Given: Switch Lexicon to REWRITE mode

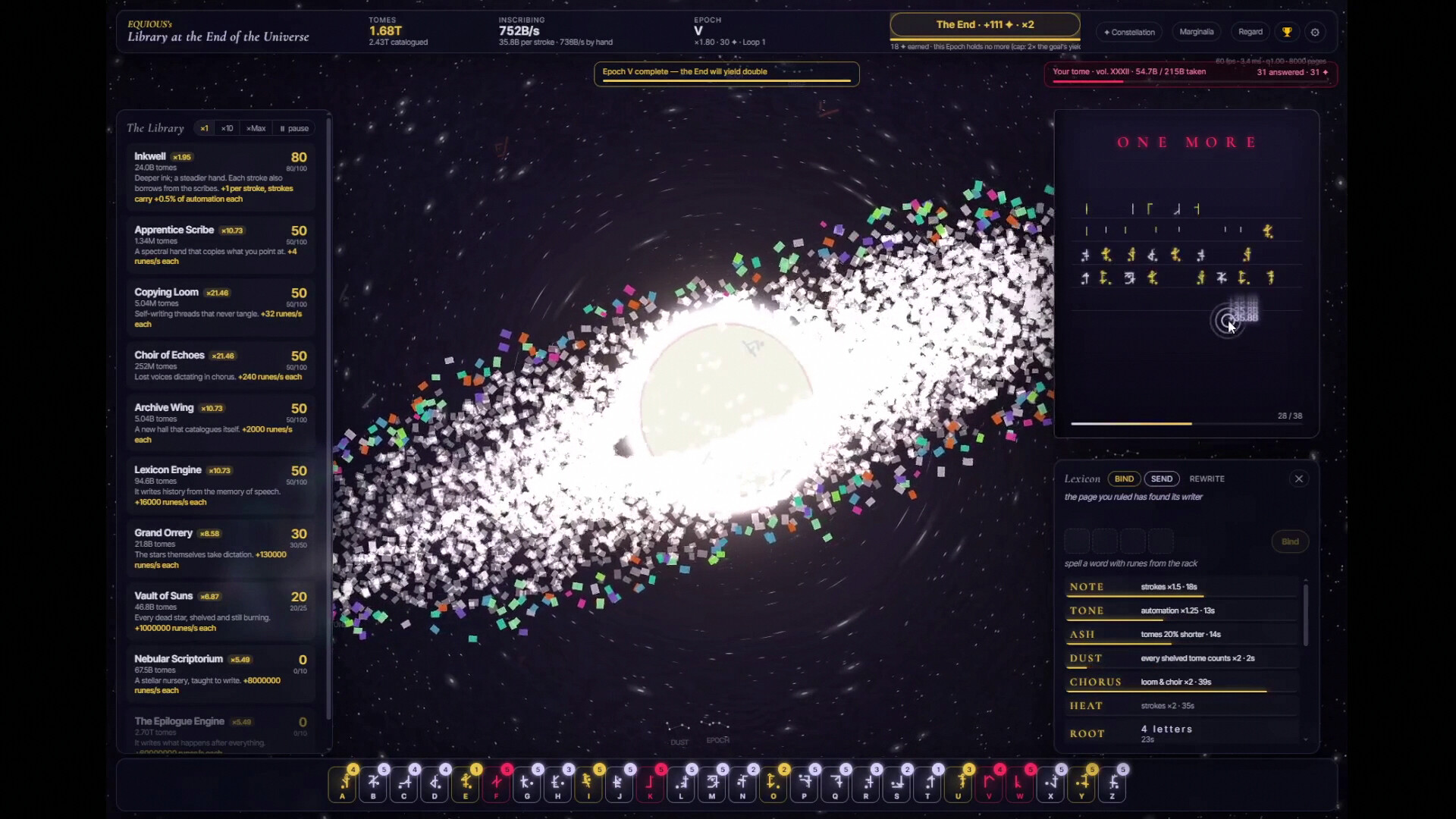Looking at the screenshot, I should [x=1207, y=479].
